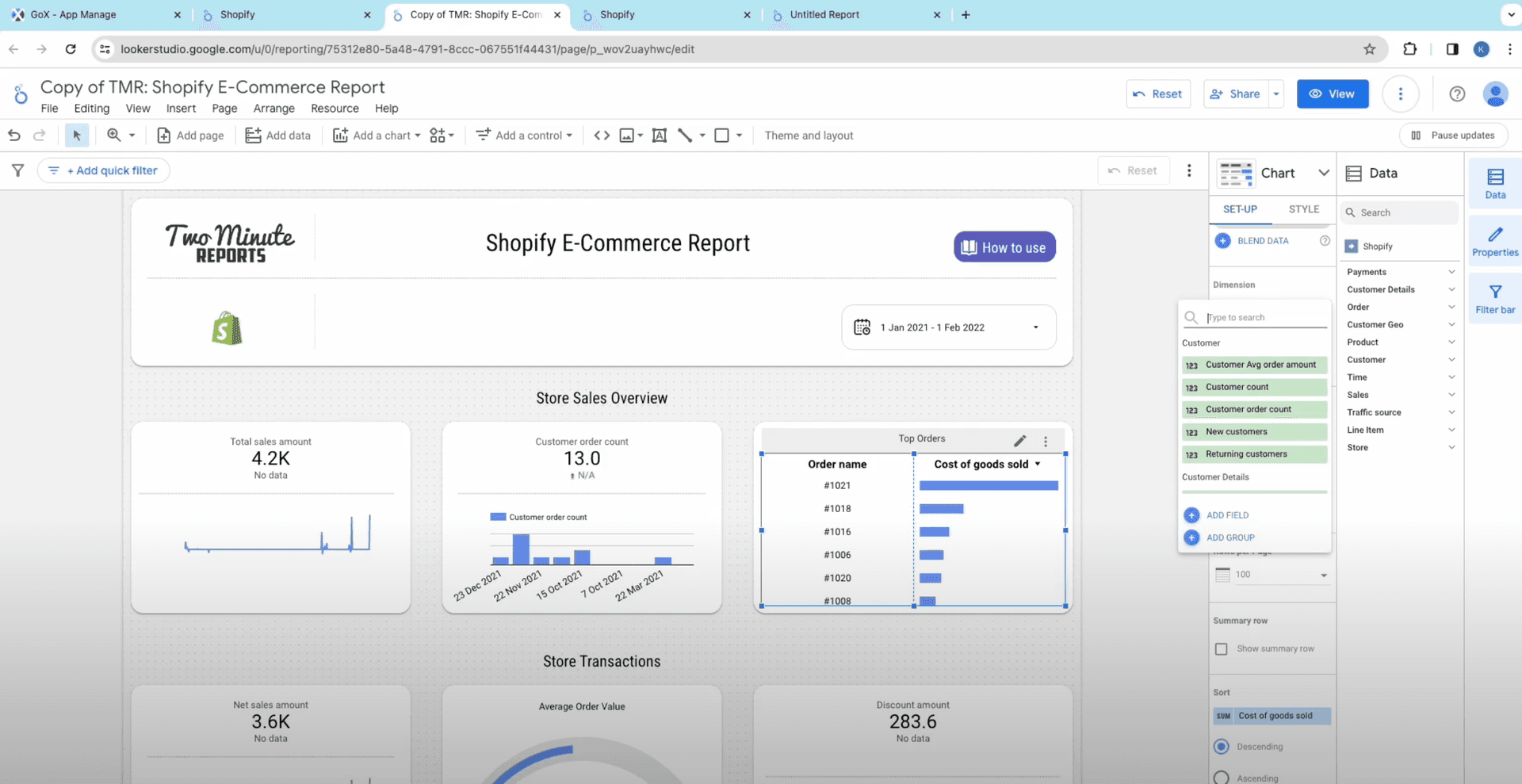Insert a text box from toolbar
Image resolution: width=1522 pixels, height=784 pixels.
point(659,136)
